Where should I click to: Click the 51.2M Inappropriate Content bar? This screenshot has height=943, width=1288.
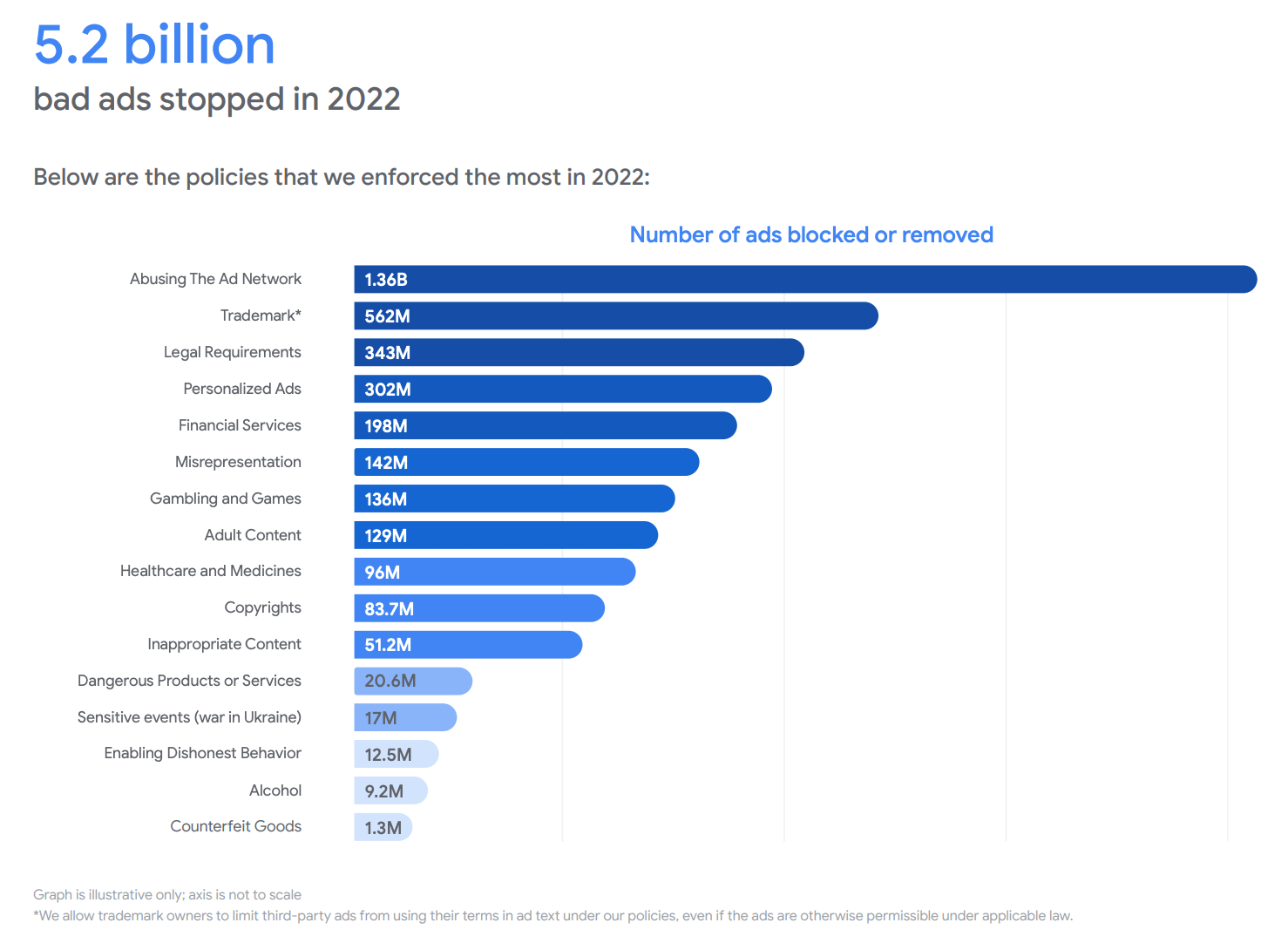(x=468, y=645)
